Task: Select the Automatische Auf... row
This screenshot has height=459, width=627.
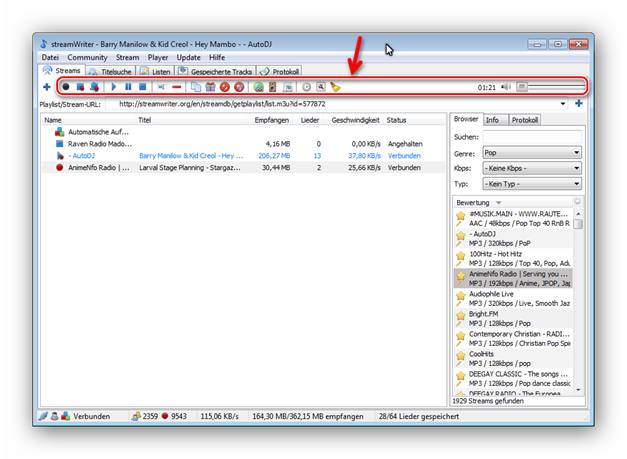Action: point(243,132)
